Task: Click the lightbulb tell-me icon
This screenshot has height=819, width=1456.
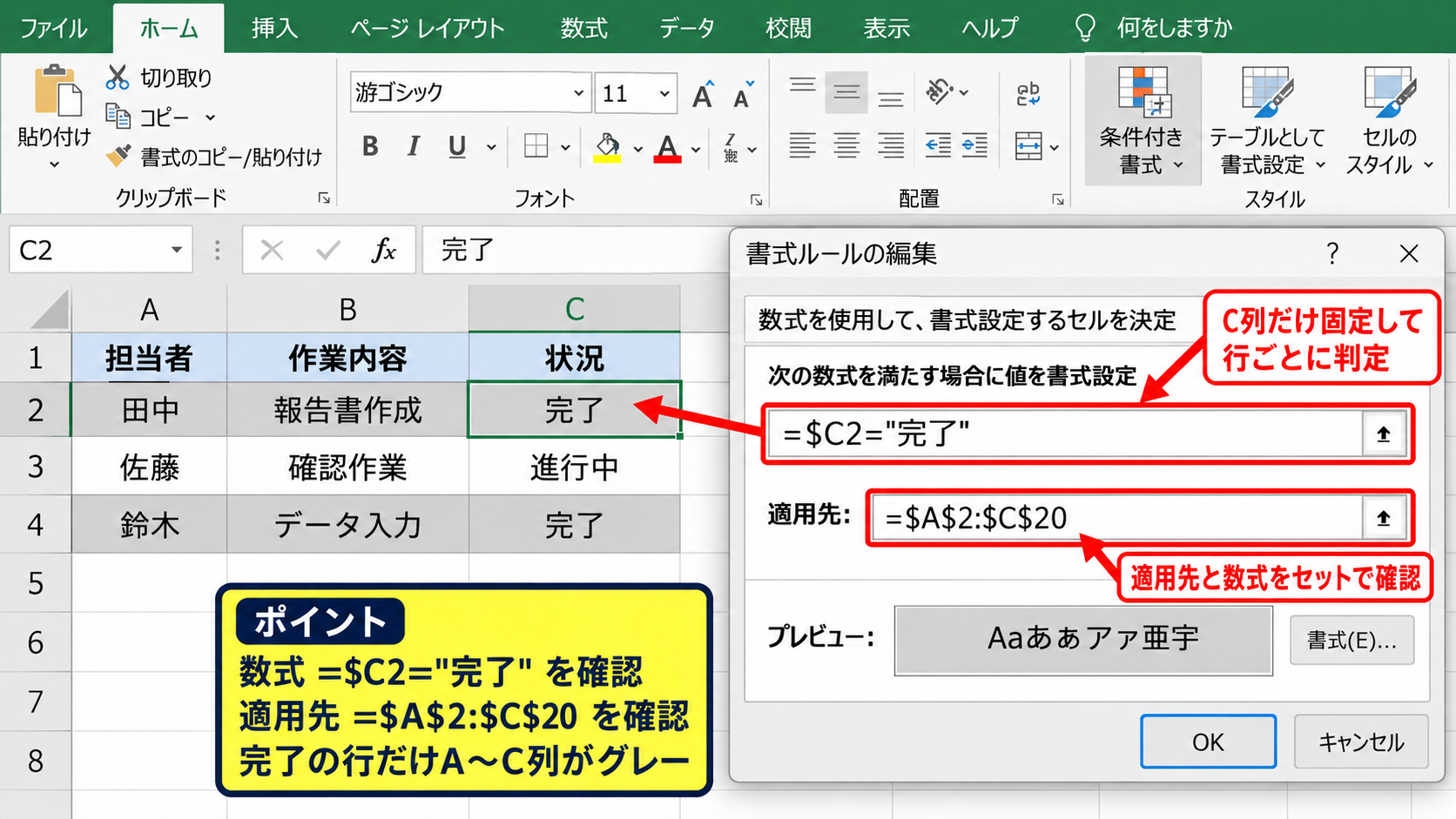Action: pyautogui.click(x=1085, y=28)
